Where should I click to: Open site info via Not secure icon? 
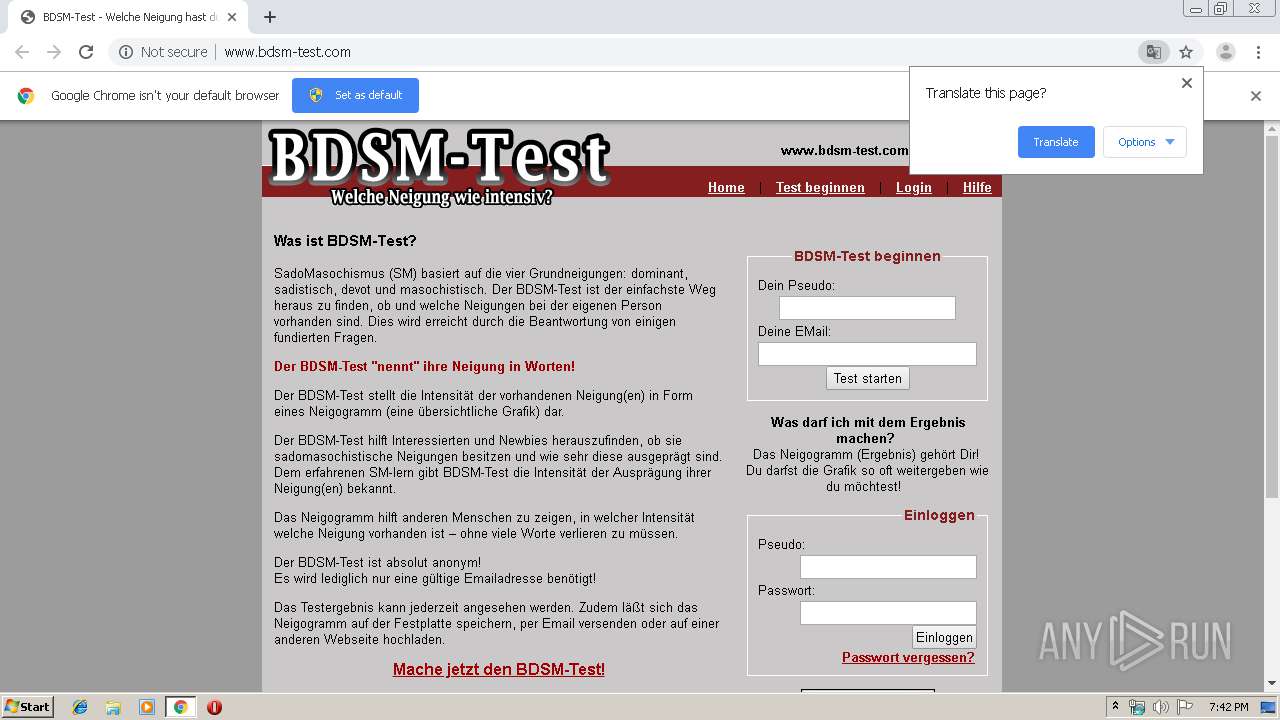[126, 52]
